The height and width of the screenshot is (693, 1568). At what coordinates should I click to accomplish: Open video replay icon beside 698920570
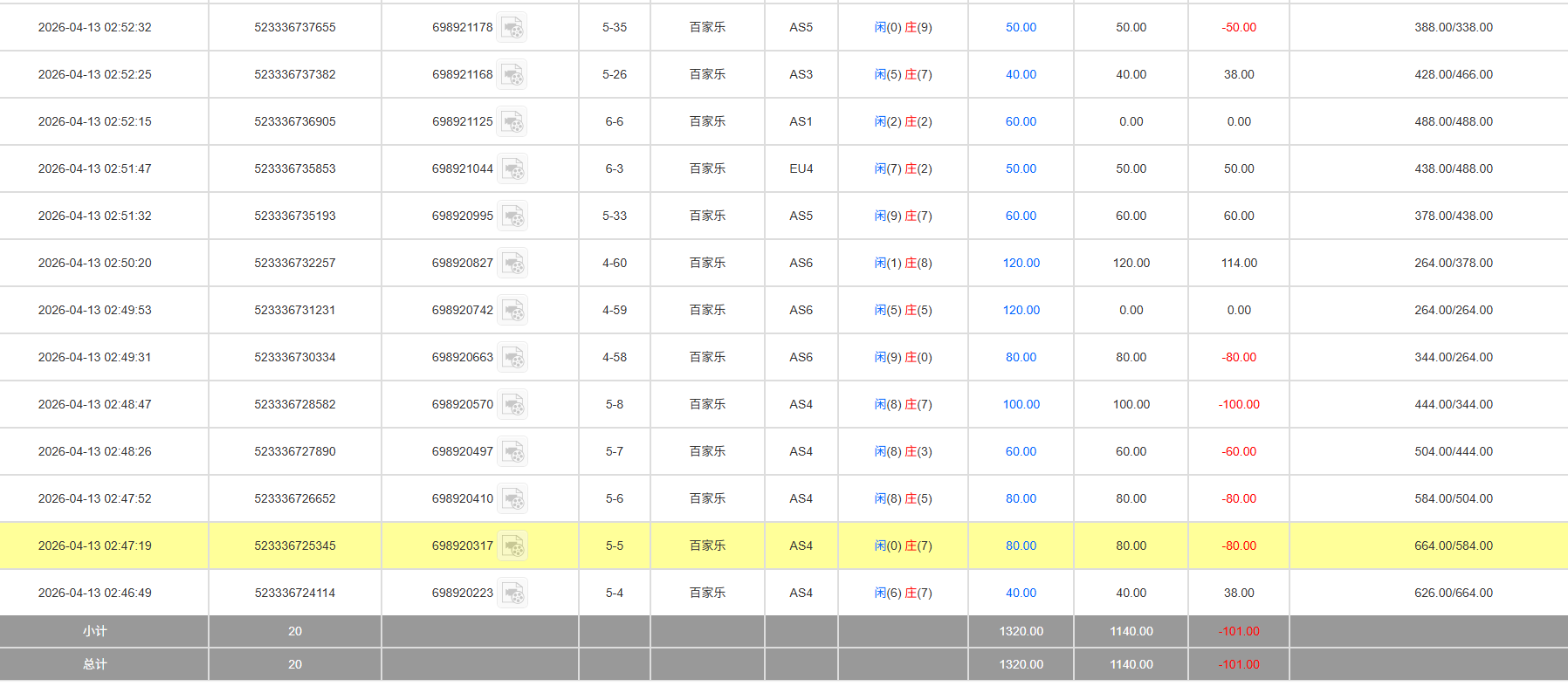coord(512,405)
